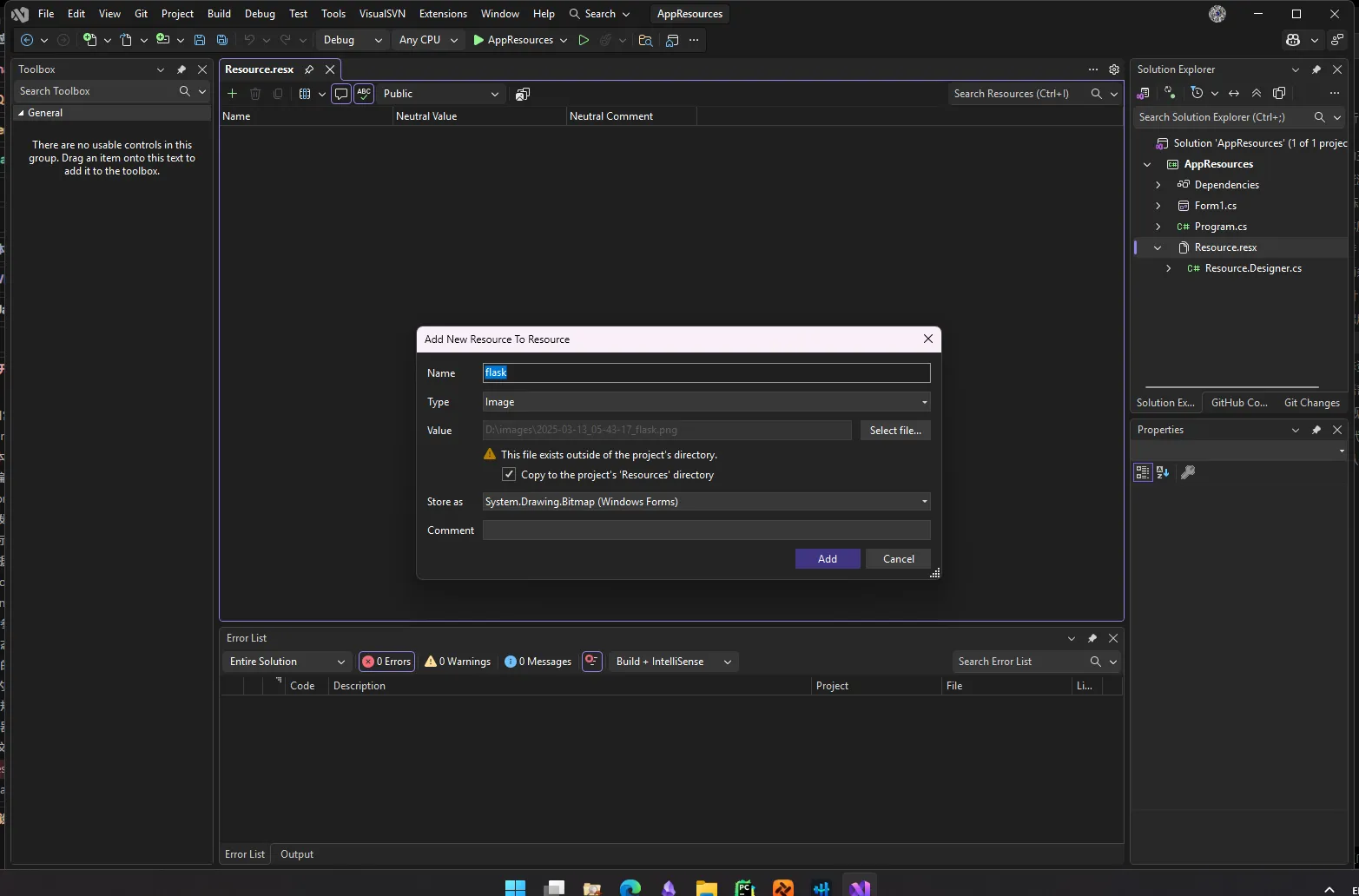
Task: Click the Comment input field
Action: [706, 530]
